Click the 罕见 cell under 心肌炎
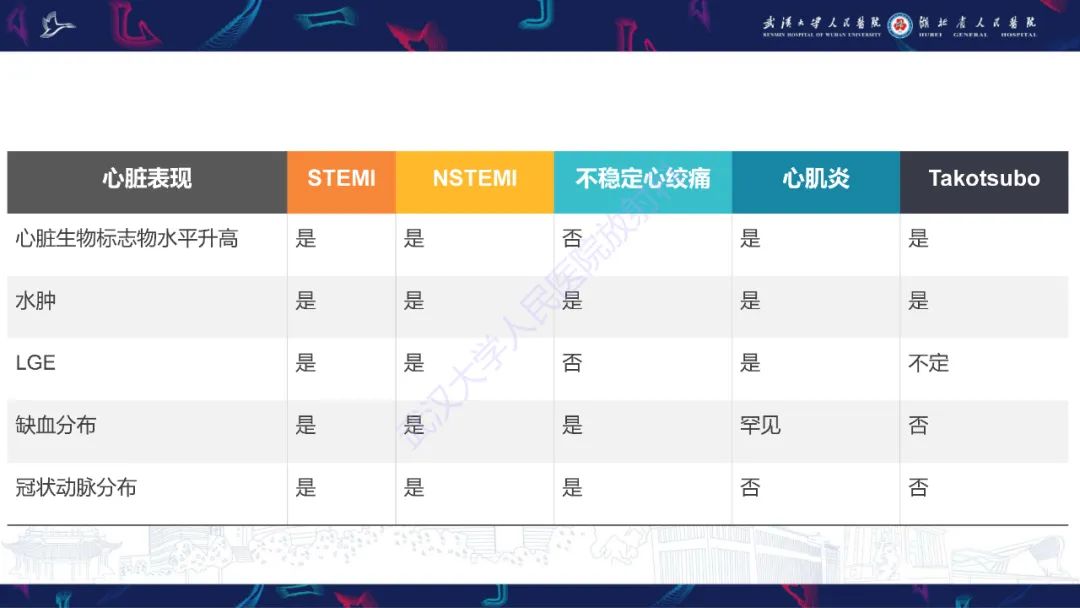Image resolution: width=1080 pixels, height=608 pixels. tap(760, 425)
